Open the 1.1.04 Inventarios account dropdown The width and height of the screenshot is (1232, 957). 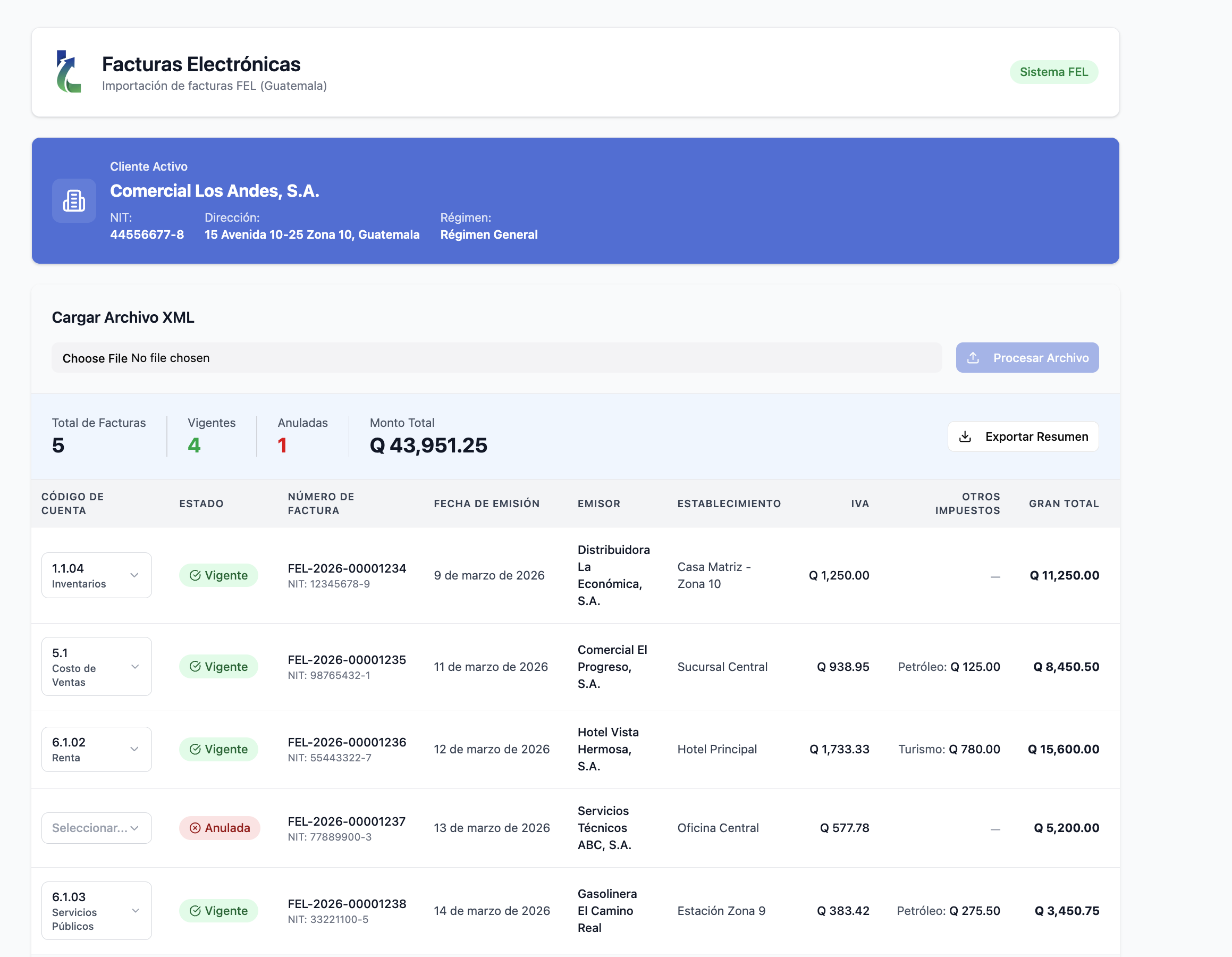coord(96,576)
